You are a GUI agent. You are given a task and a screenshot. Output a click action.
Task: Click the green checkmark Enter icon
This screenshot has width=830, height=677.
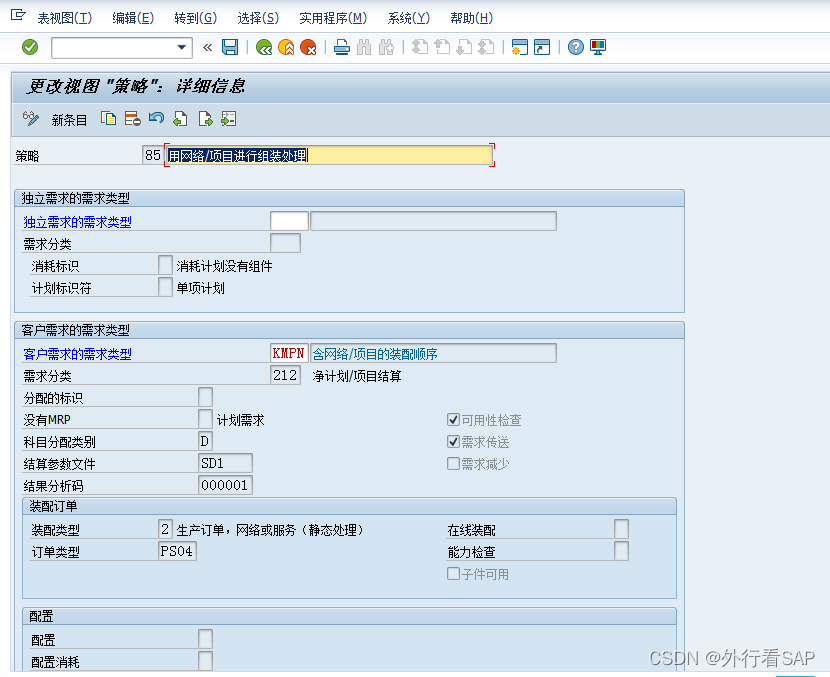coord(30,47)
